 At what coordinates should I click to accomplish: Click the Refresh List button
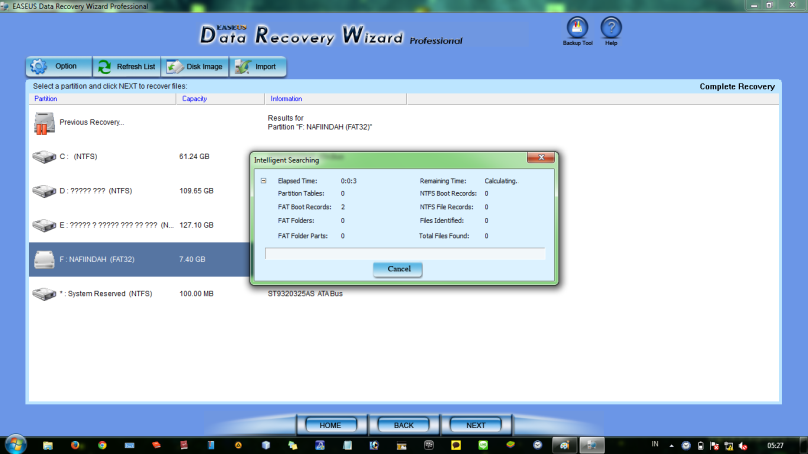tap(127, 66)
